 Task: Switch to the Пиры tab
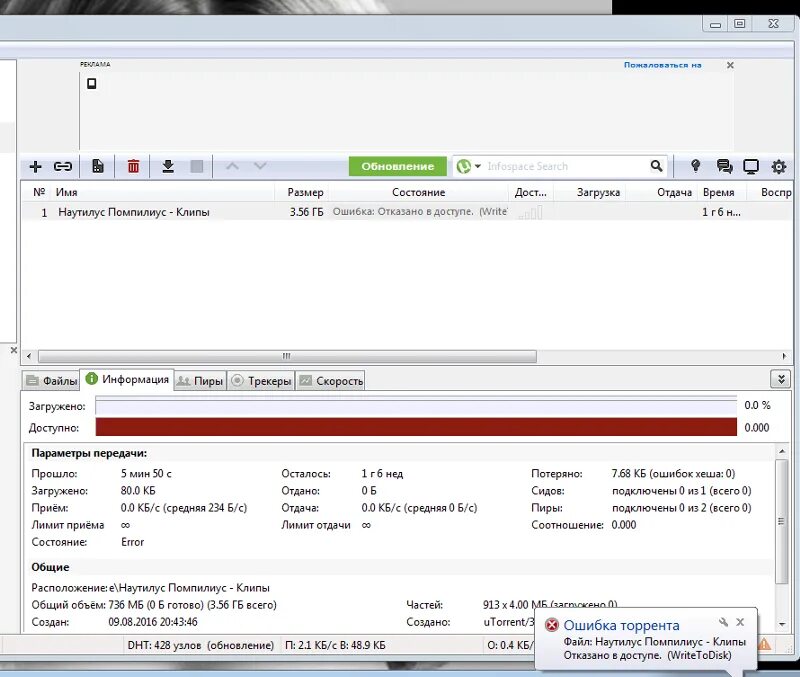tap(200, 381)
